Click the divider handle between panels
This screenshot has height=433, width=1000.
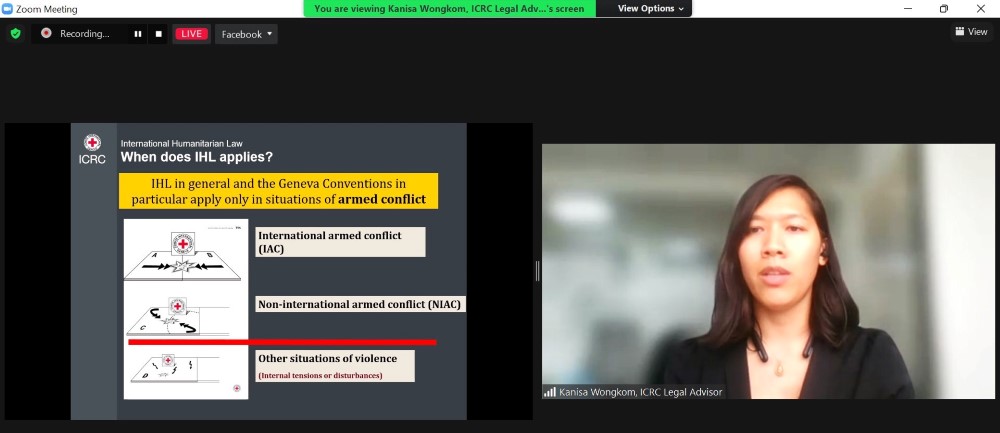pyautogui.click(x=537, y=271)
